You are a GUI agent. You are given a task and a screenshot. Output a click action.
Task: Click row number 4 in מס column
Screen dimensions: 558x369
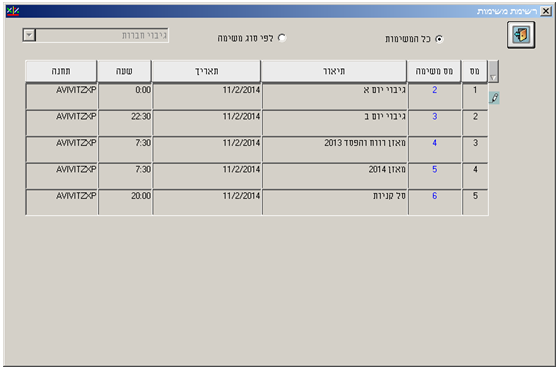[475, 176]
